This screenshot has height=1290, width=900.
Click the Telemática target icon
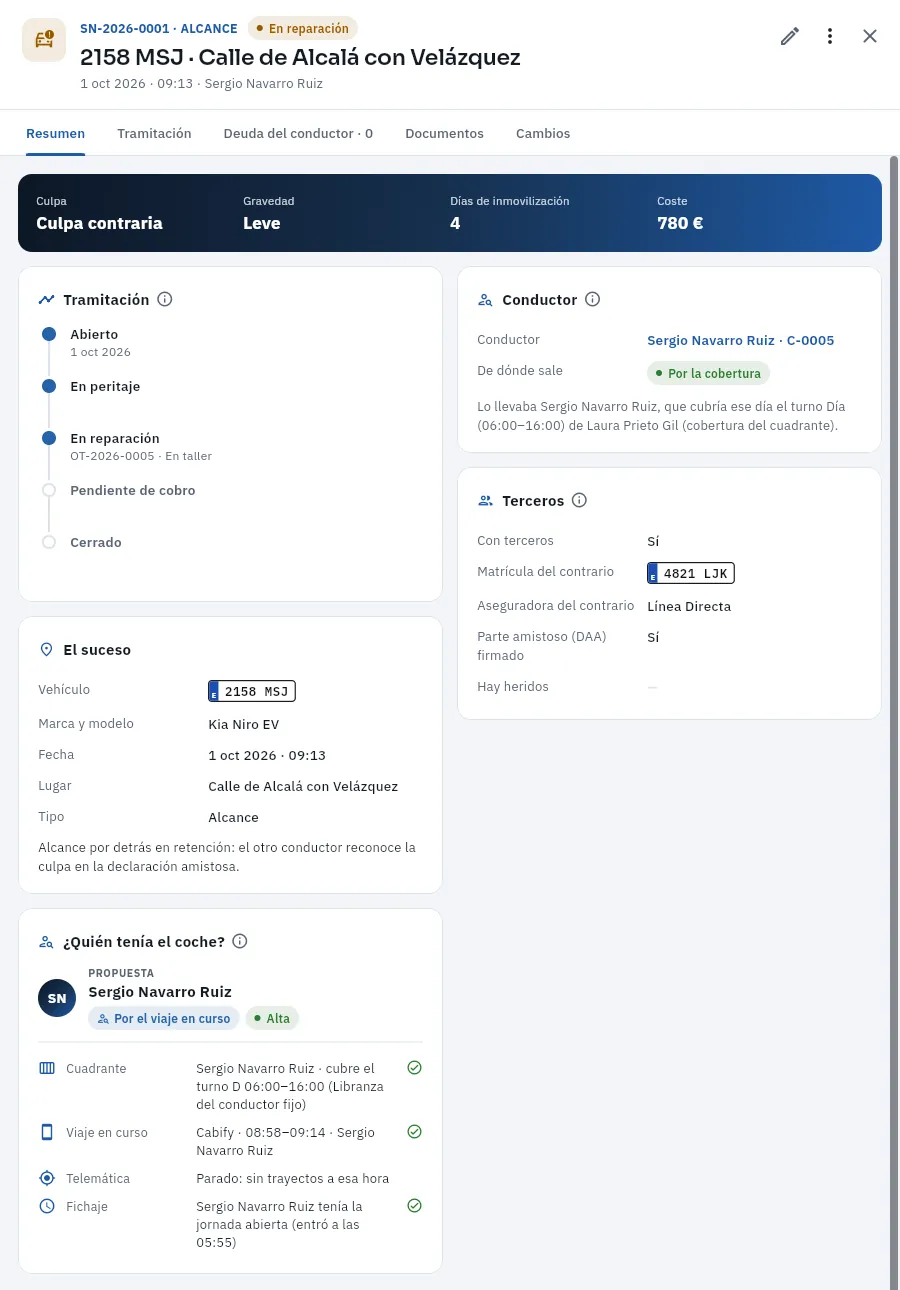click(47, 1178)
